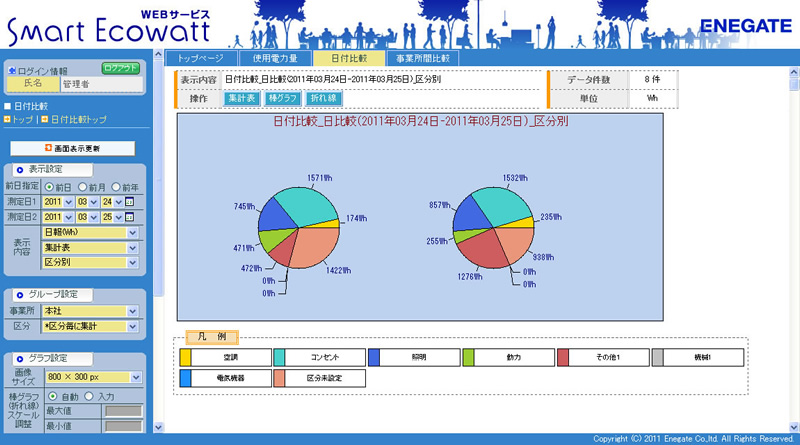800x445 pixels.
Task: Select the 日付比較 tab
Action: 349,58
